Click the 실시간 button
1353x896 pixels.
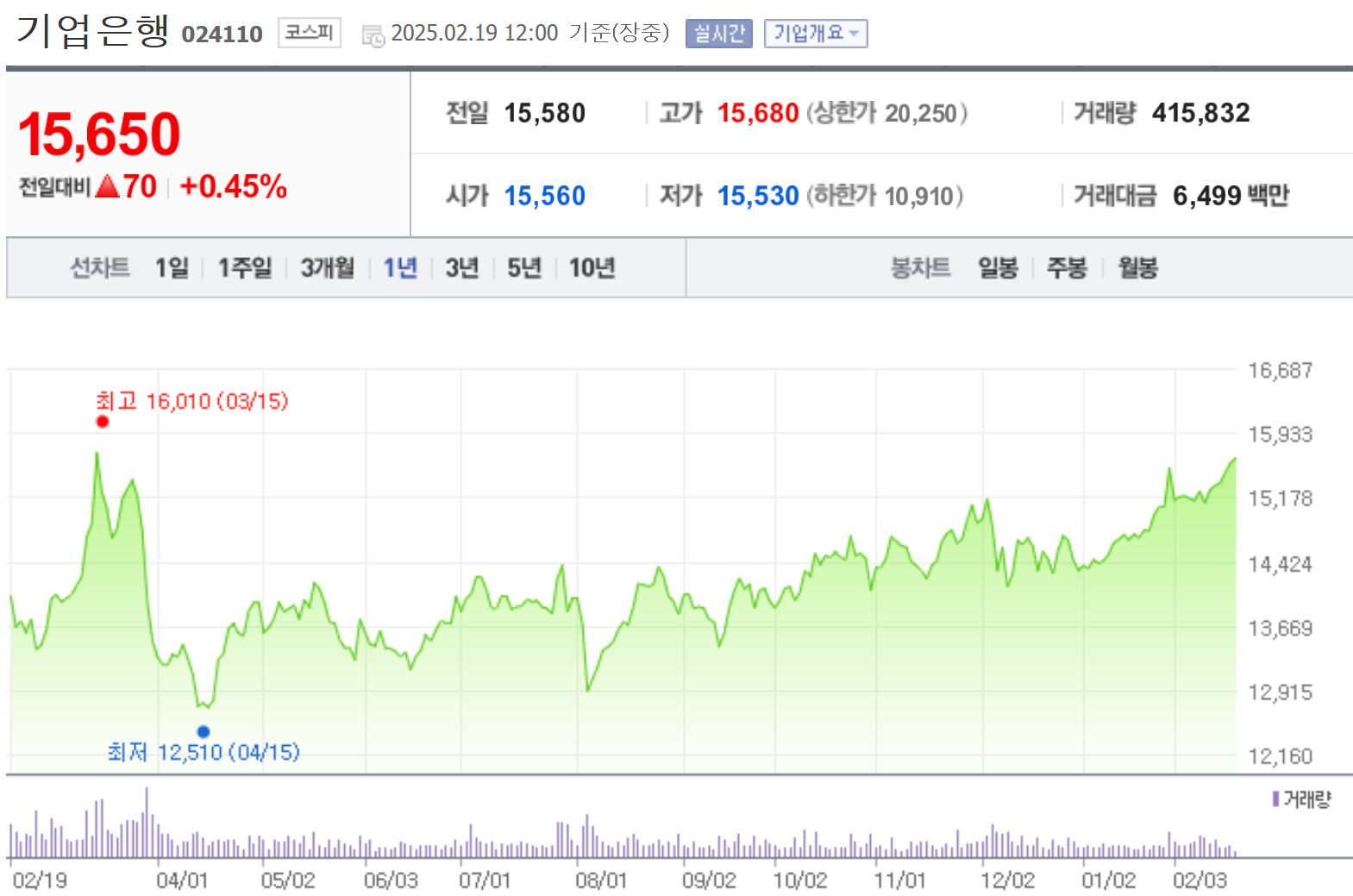719,34
